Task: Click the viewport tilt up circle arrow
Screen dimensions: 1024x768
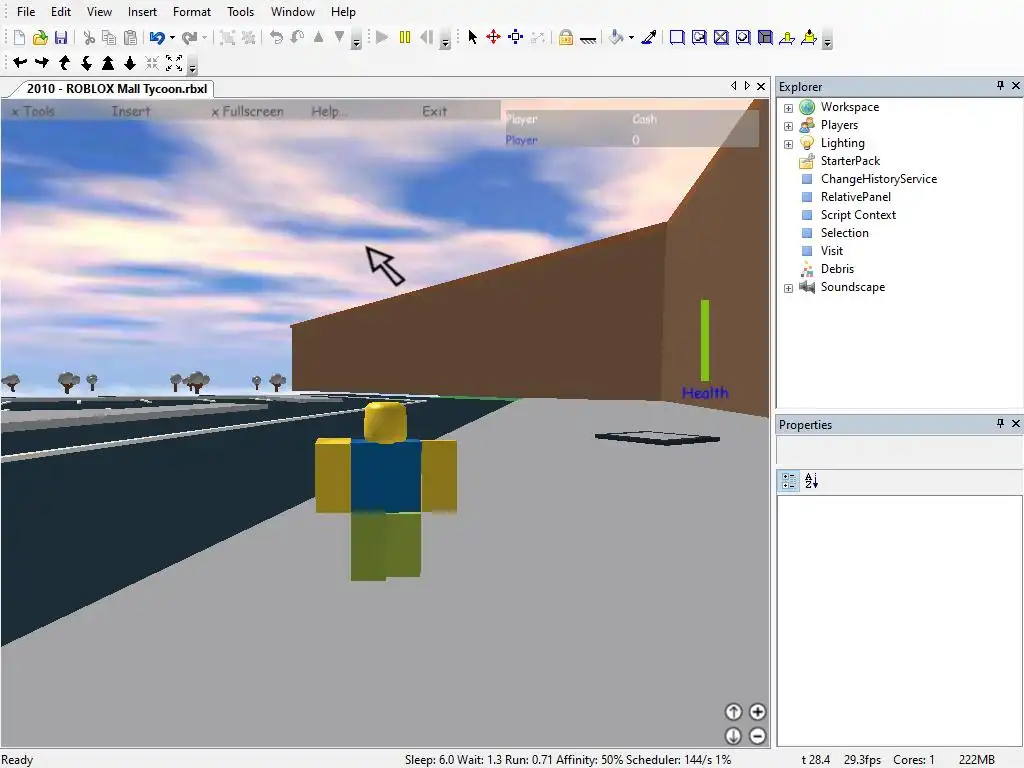Action: (x=733, y=712)
